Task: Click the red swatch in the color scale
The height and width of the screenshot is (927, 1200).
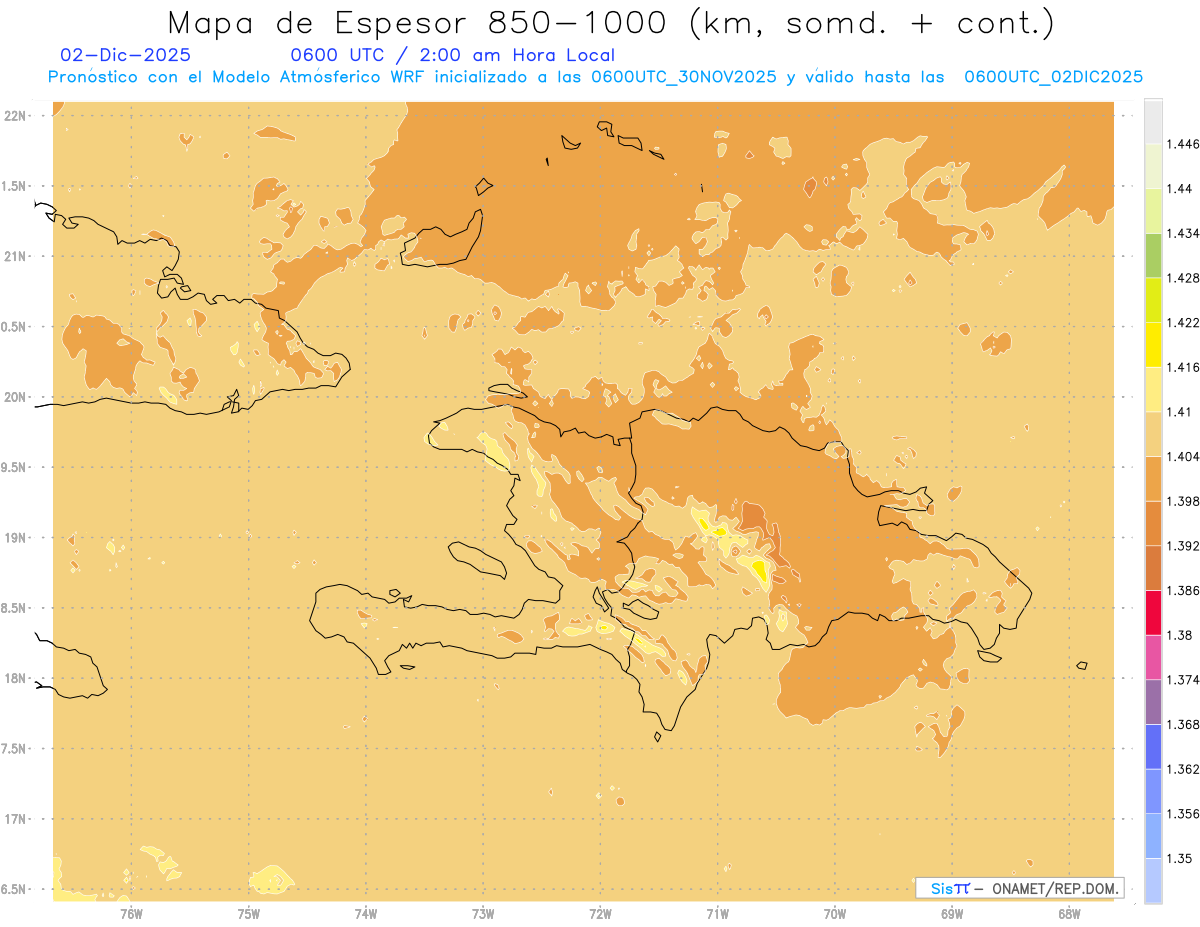Action: [x=1153, y=613]
